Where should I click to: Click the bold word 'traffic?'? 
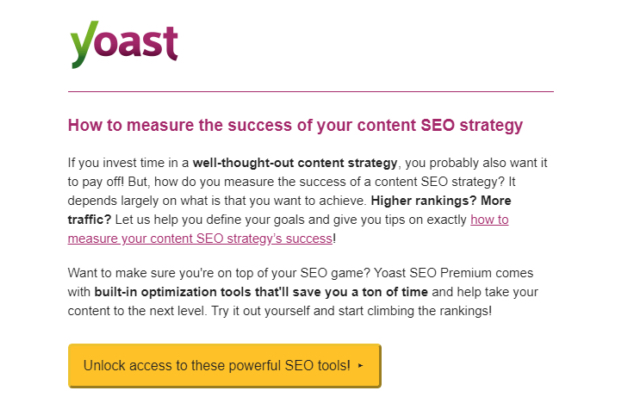(x=89, y=220)
